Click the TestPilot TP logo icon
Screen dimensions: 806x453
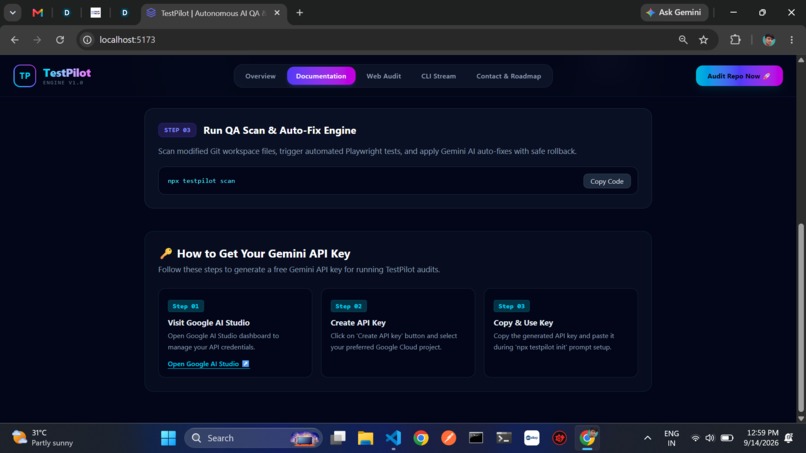click(x=24, y=76)
